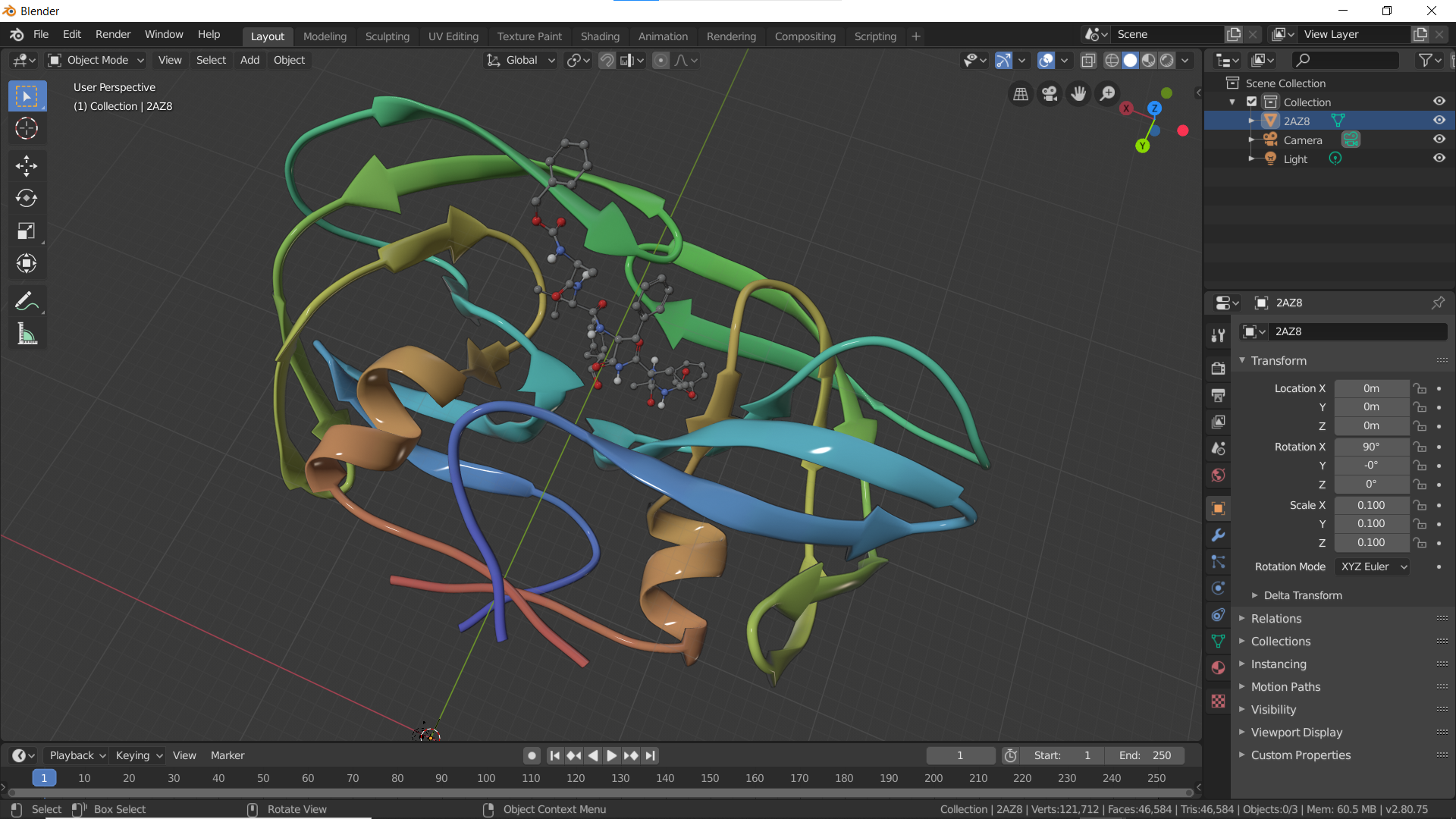
Task: Expand the Viewport Display panel
Action: pyautogui.click(x=1296, y=733)
